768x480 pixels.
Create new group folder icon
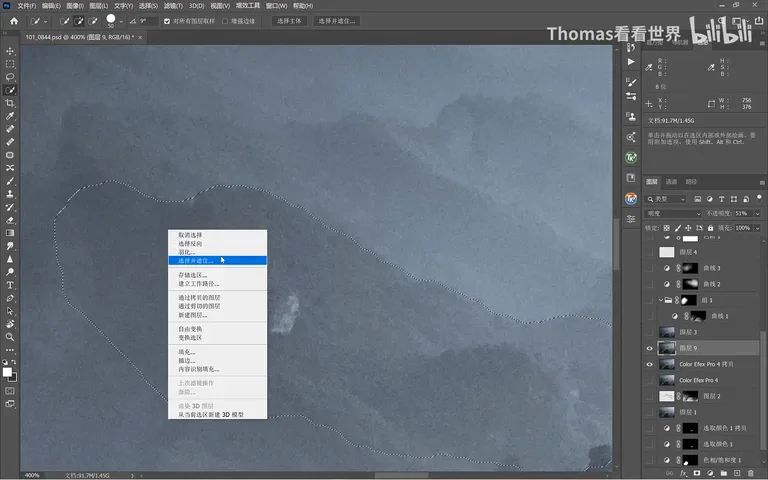click(723, 473)
